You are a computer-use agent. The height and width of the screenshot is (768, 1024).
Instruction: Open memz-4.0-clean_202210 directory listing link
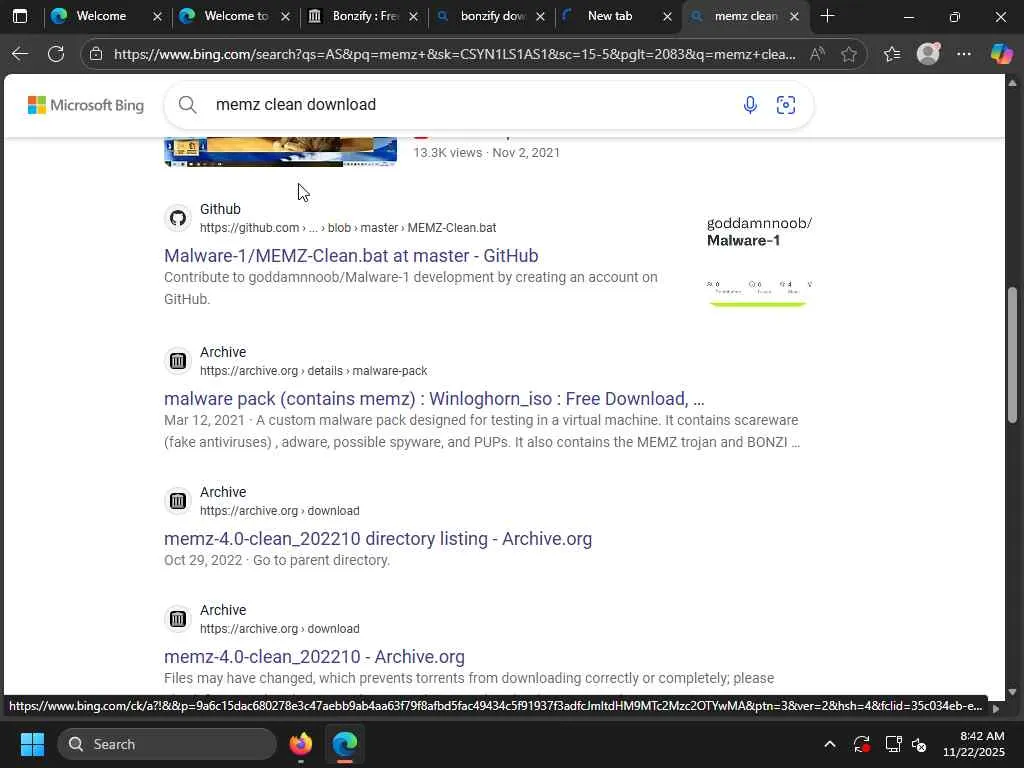pos(378,538)
